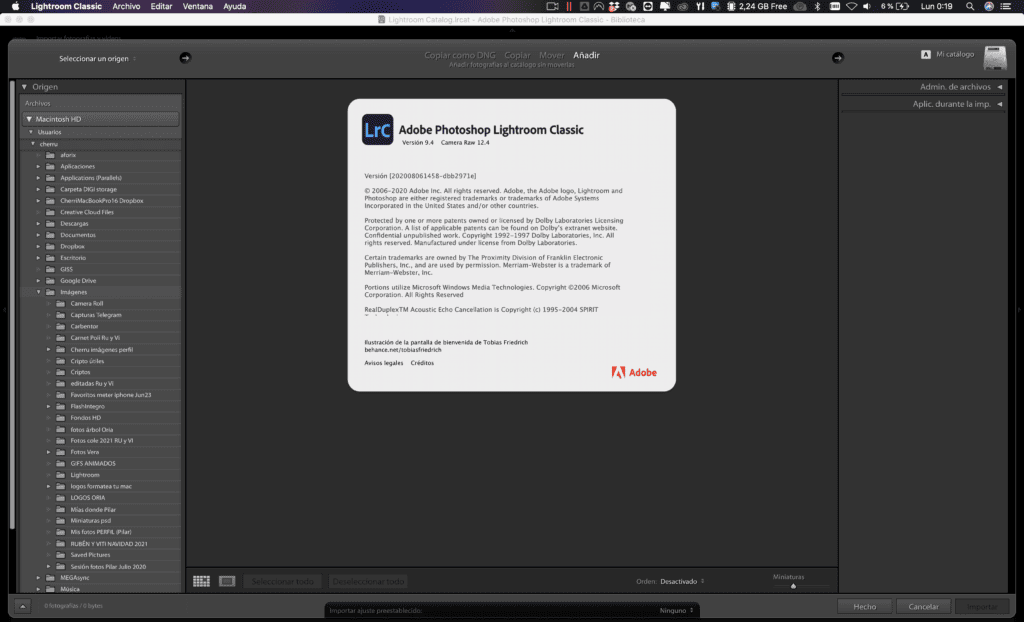Screen dimensions: 1024x622
Task: Open Avisos legales link in About dialog
Action: [384, 363]
